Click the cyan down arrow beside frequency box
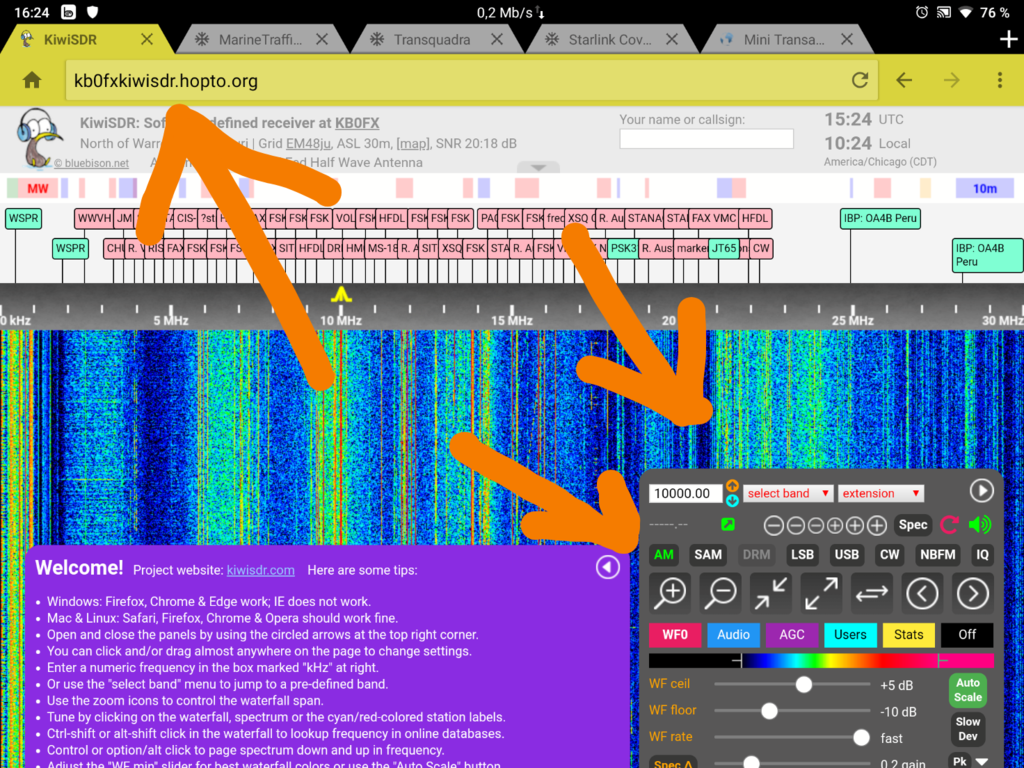This screenshot has height=768, width=1024. click(x=732, y=500)
